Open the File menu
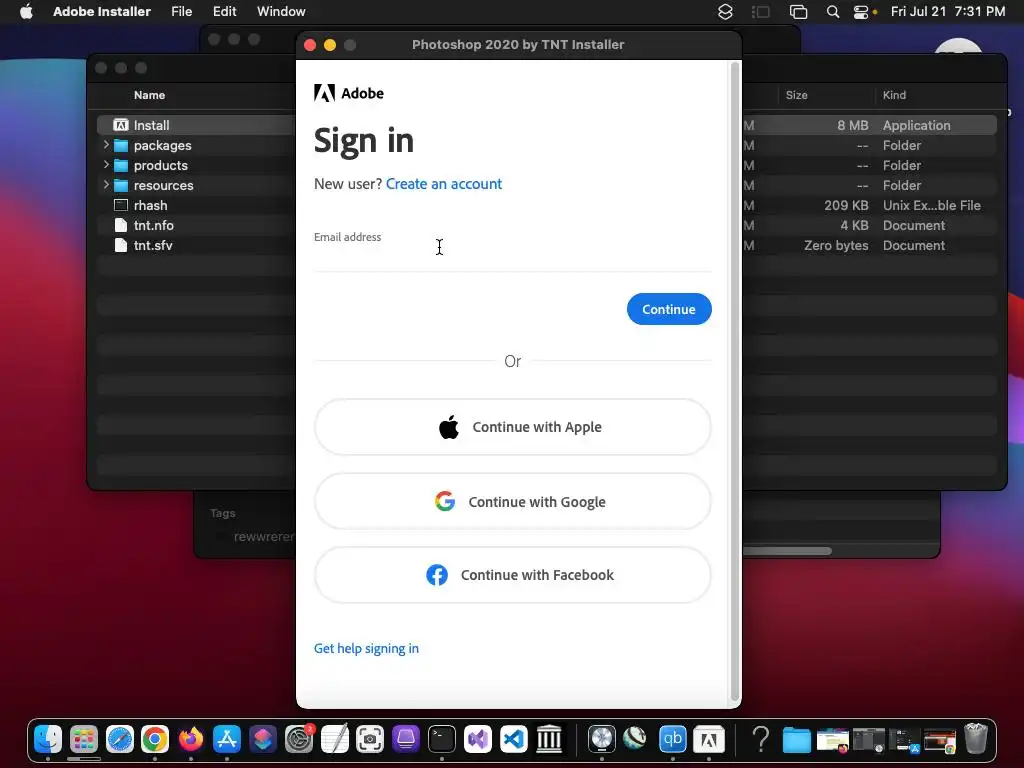The image size is (1024, 768). pyautogui.click(x=182, y=11)
